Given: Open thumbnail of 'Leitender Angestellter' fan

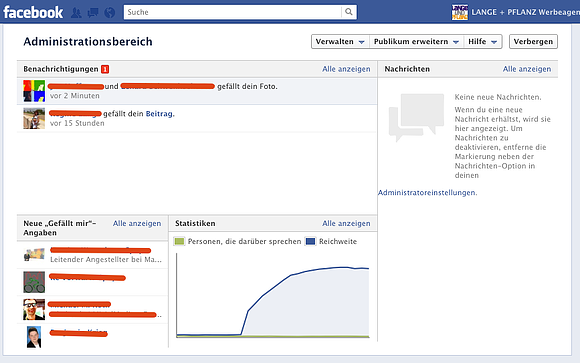Looking at the screenshot, I should pos(34,255).
